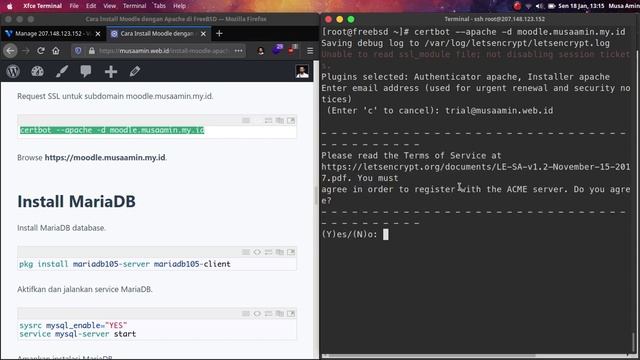Close the Manage 207.148.123.152 tab

98,34
